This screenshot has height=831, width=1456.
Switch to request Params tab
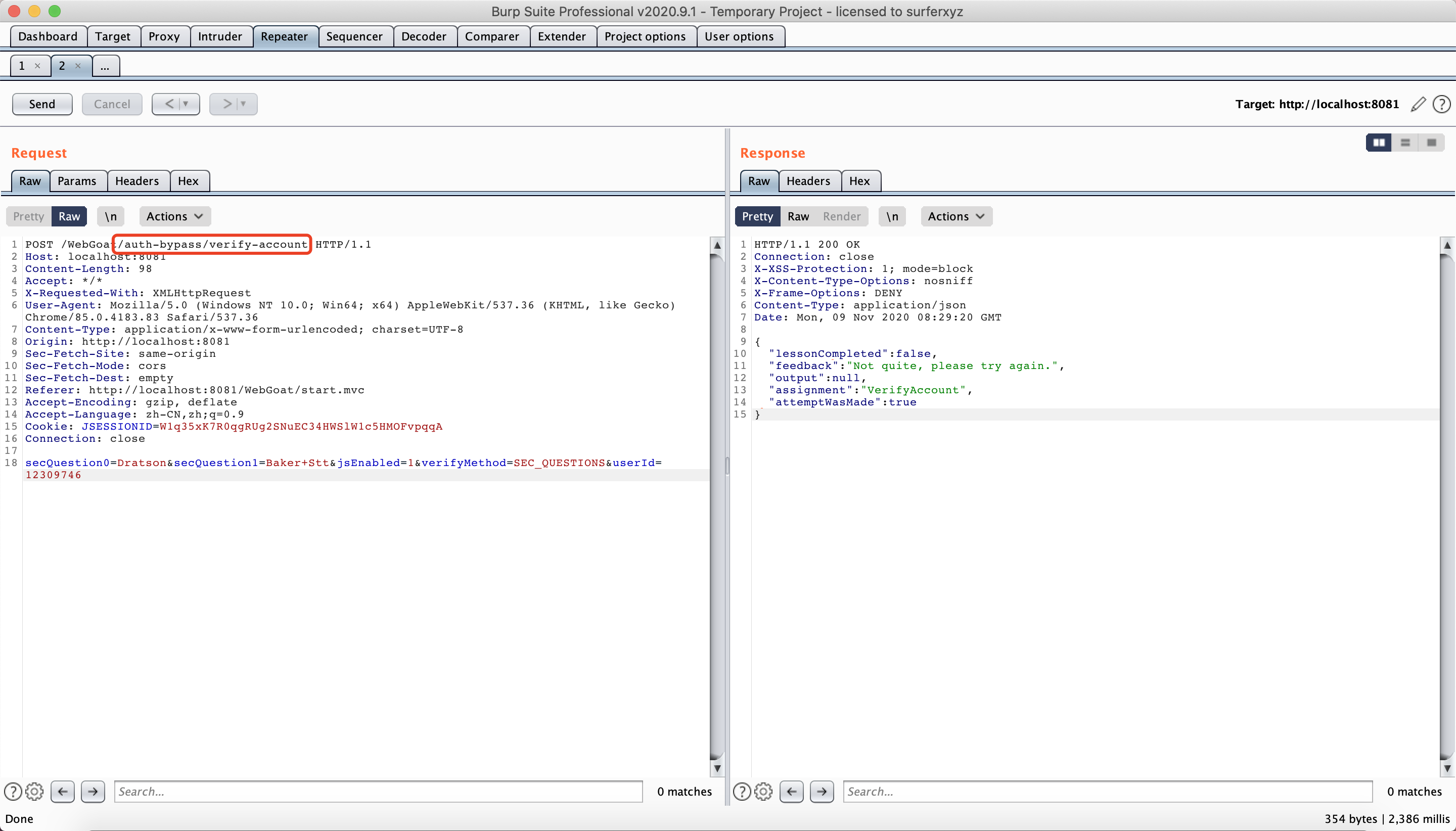76,181
